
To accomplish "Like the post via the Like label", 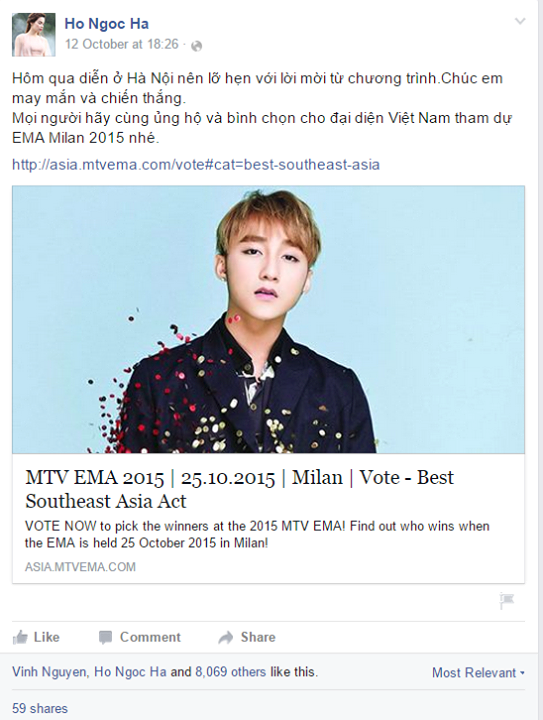I will tap(47, 637).
